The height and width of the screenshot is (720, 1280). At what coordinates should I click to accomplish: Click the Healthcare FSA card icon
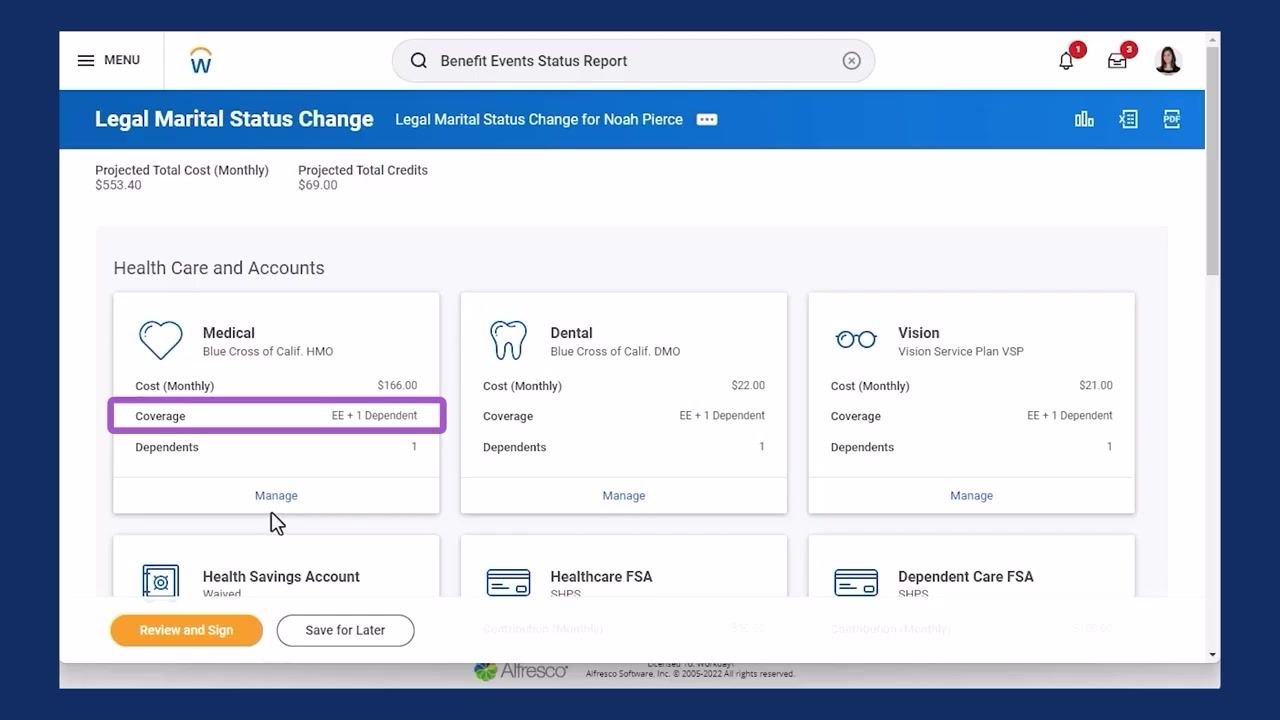coord(508,582)
